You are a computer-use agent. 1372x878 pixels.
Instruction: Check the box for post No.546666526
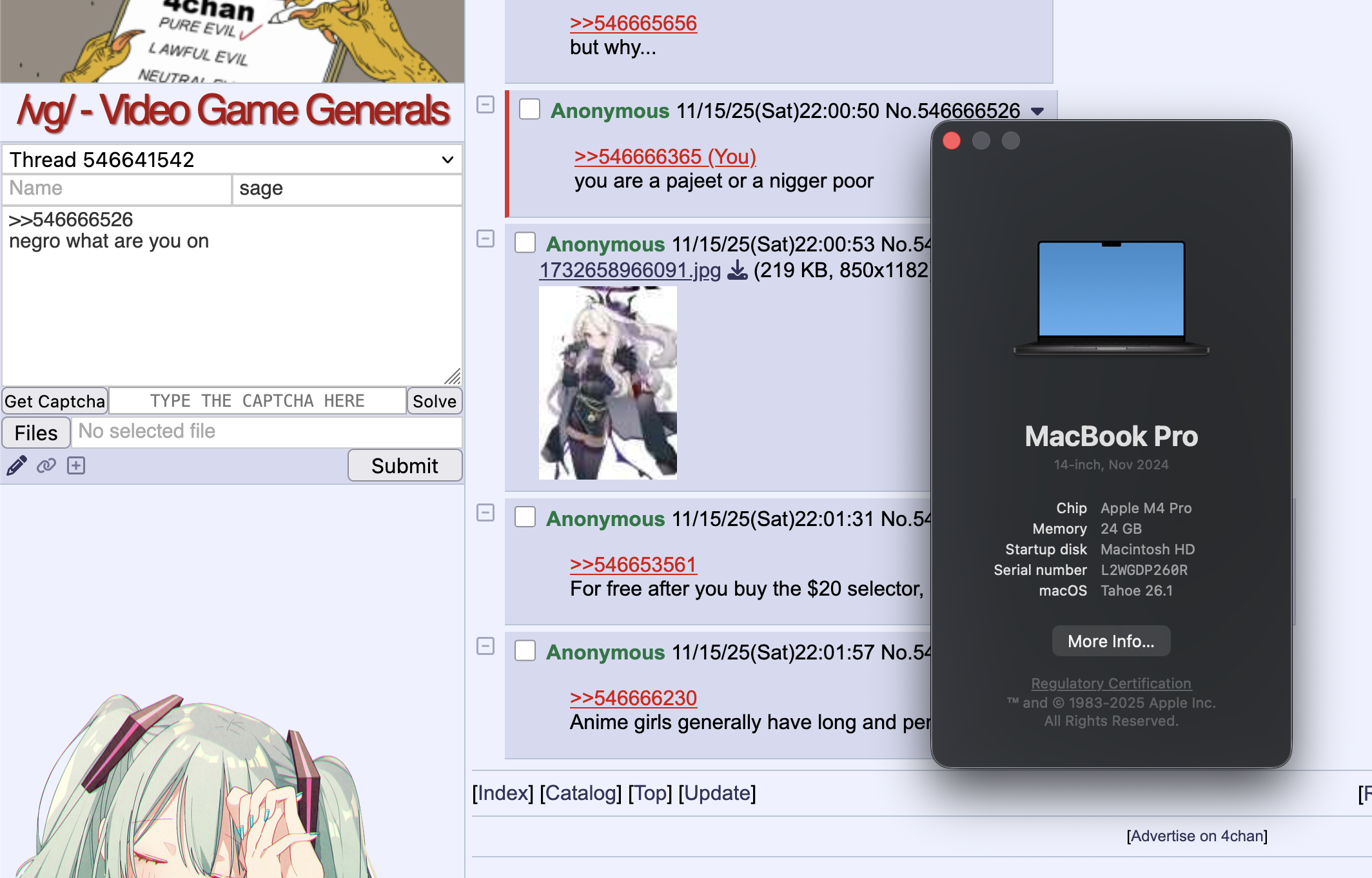[x=530, y=110]
